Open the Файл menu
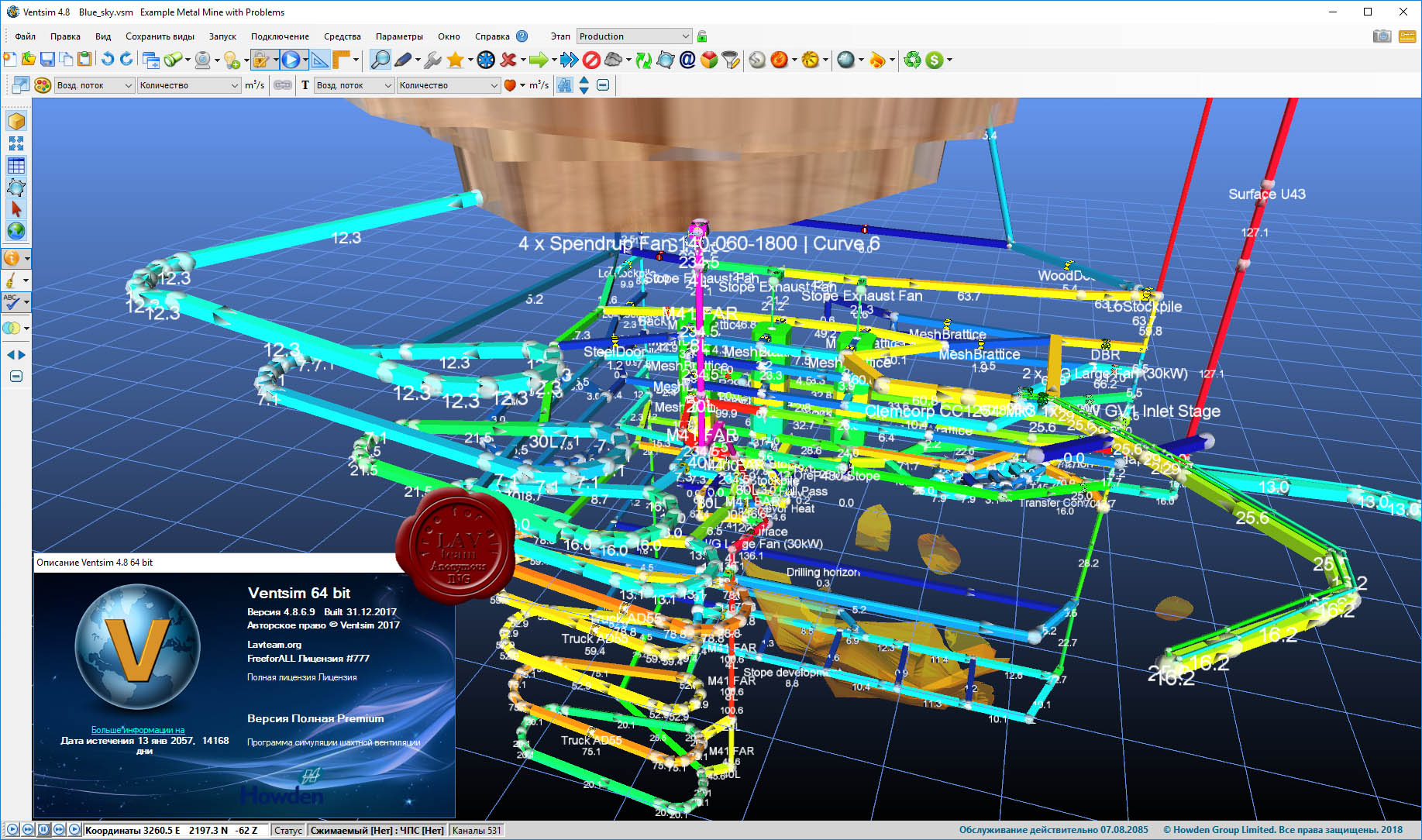This screenshot has height=840, width=1422. 26,36
